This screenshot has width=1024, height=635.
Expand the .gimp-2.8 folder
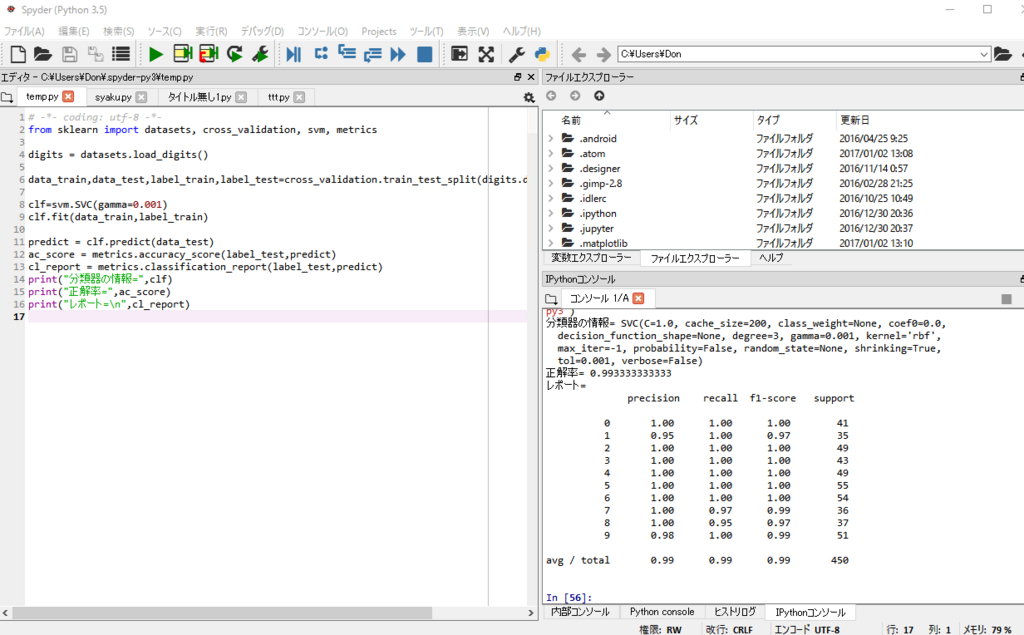[x=551, y=184]
